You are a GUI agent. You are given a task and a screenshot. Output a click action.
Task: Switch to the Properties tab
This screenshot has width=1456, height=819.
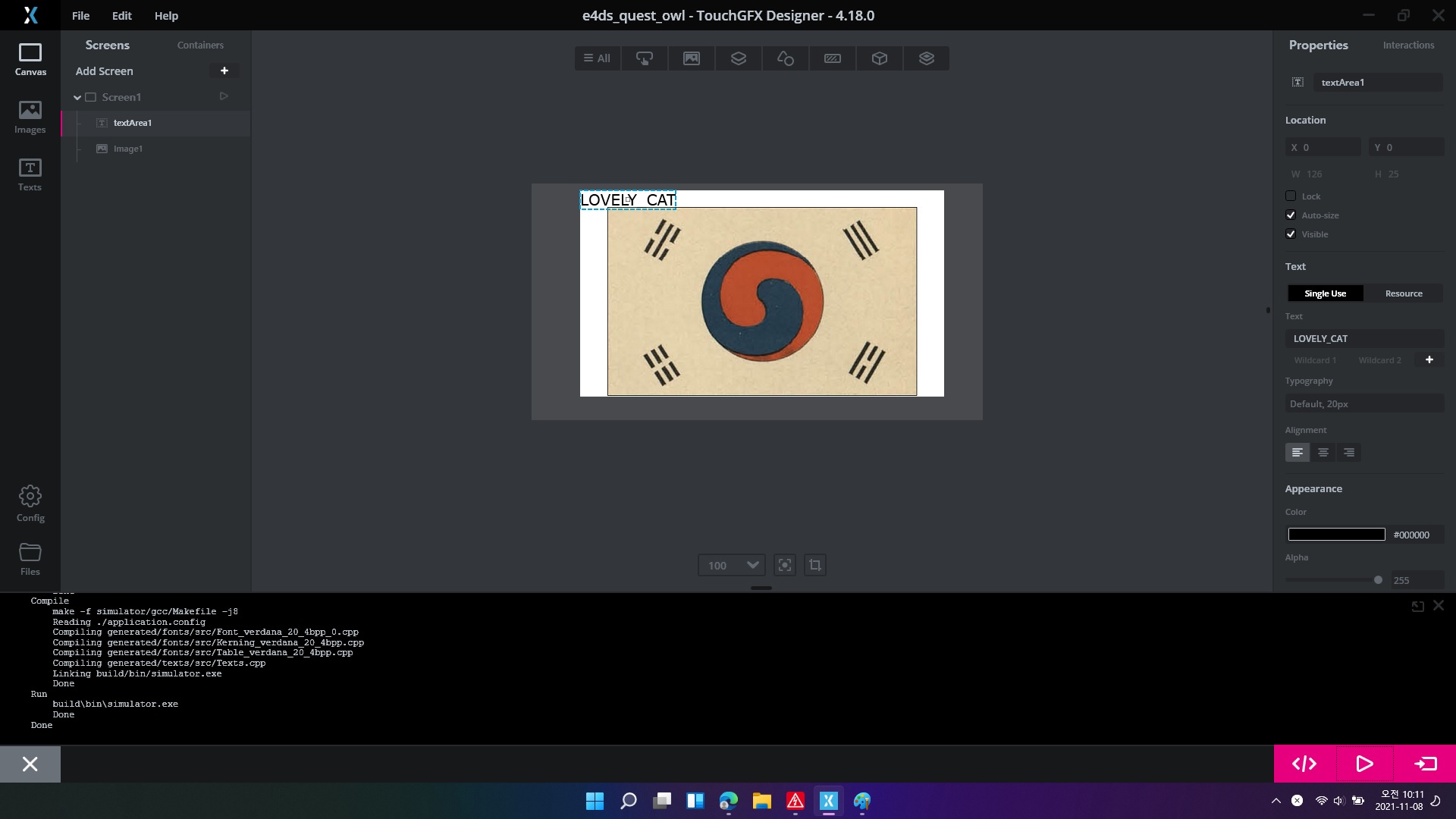[x=1319, y=45]
